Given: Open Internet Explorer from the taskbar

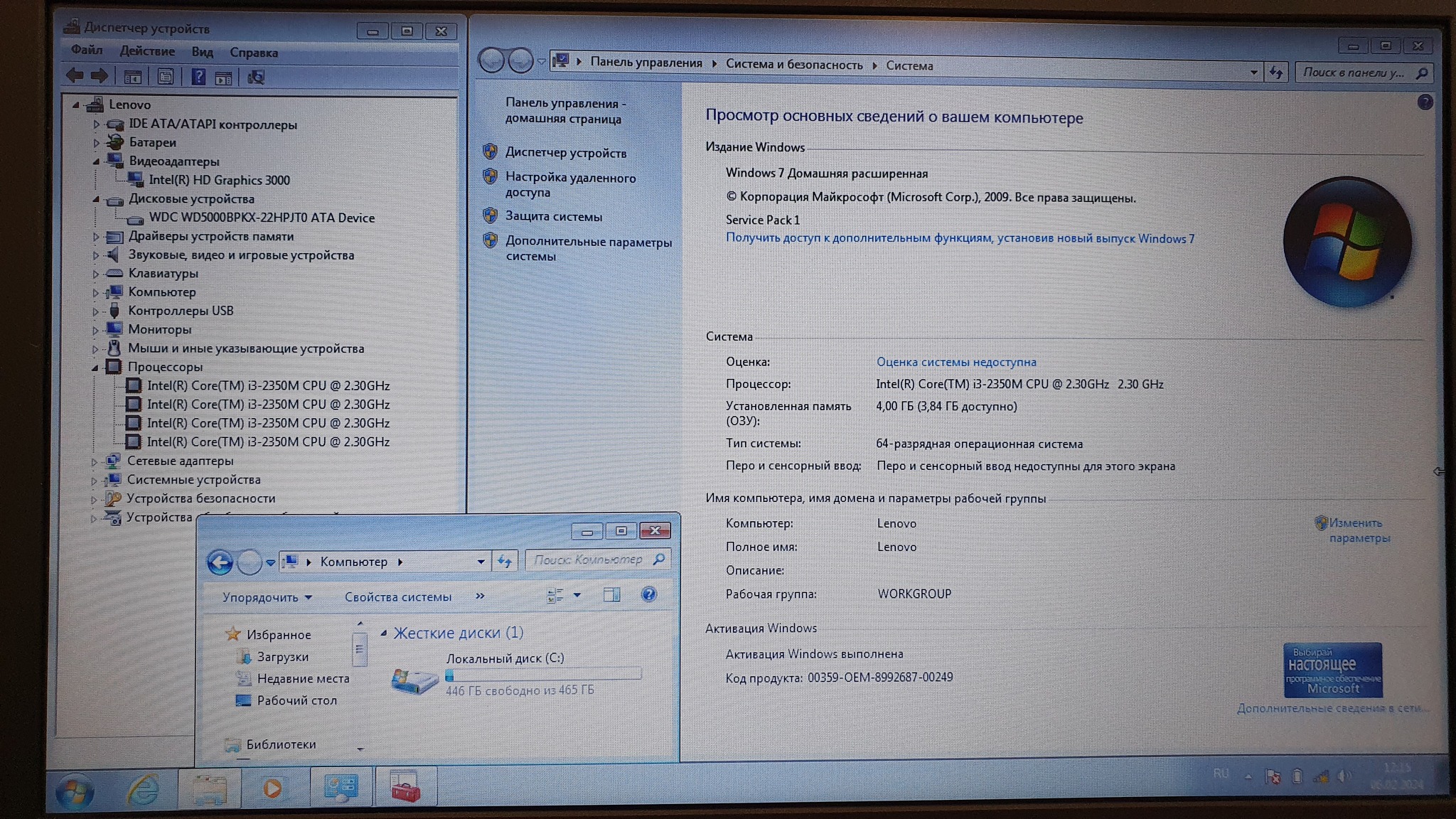Looking at the screenshot, I should click(x=142, y=788).
